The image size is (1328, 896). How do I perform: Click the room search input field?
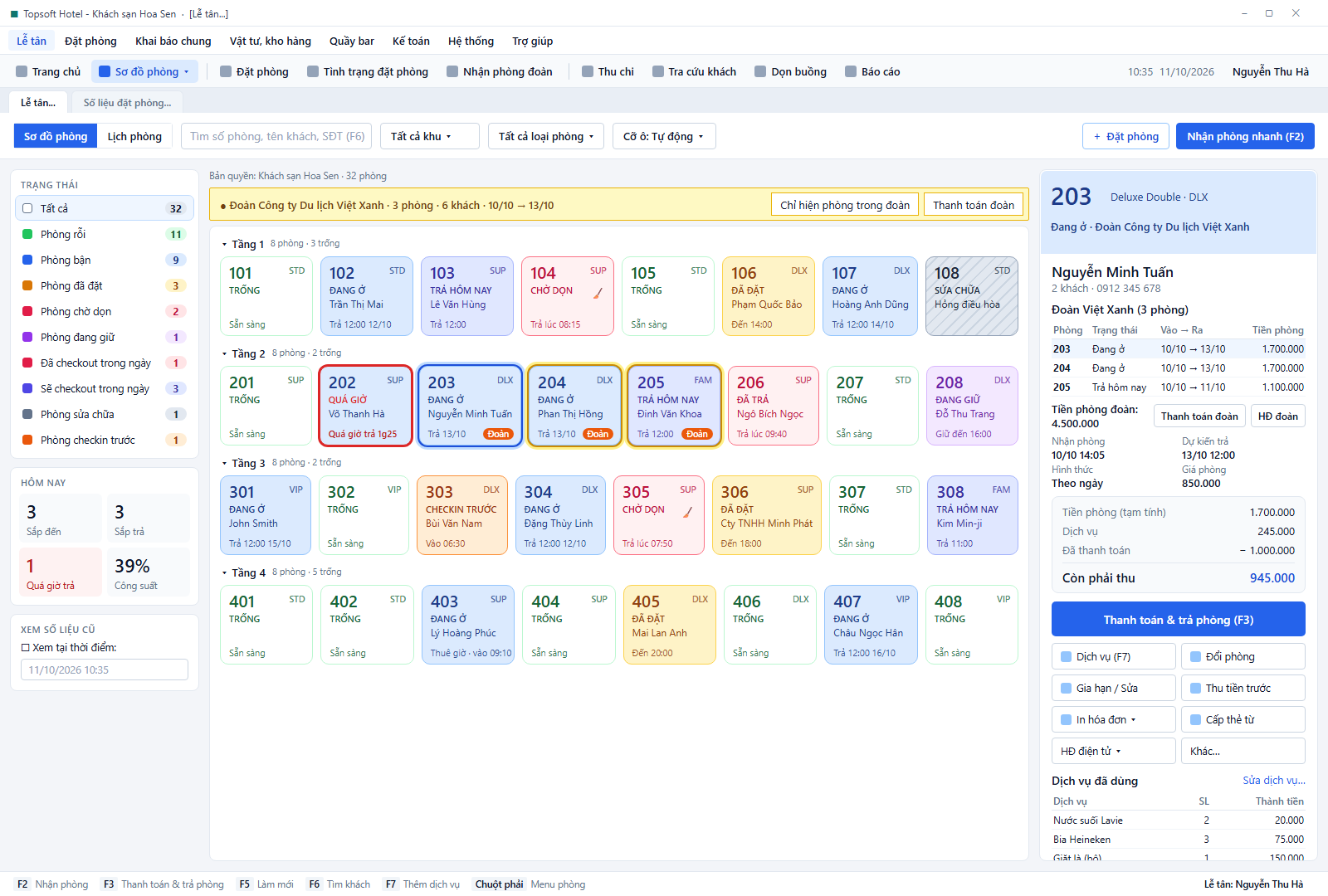tap(276, 136)
